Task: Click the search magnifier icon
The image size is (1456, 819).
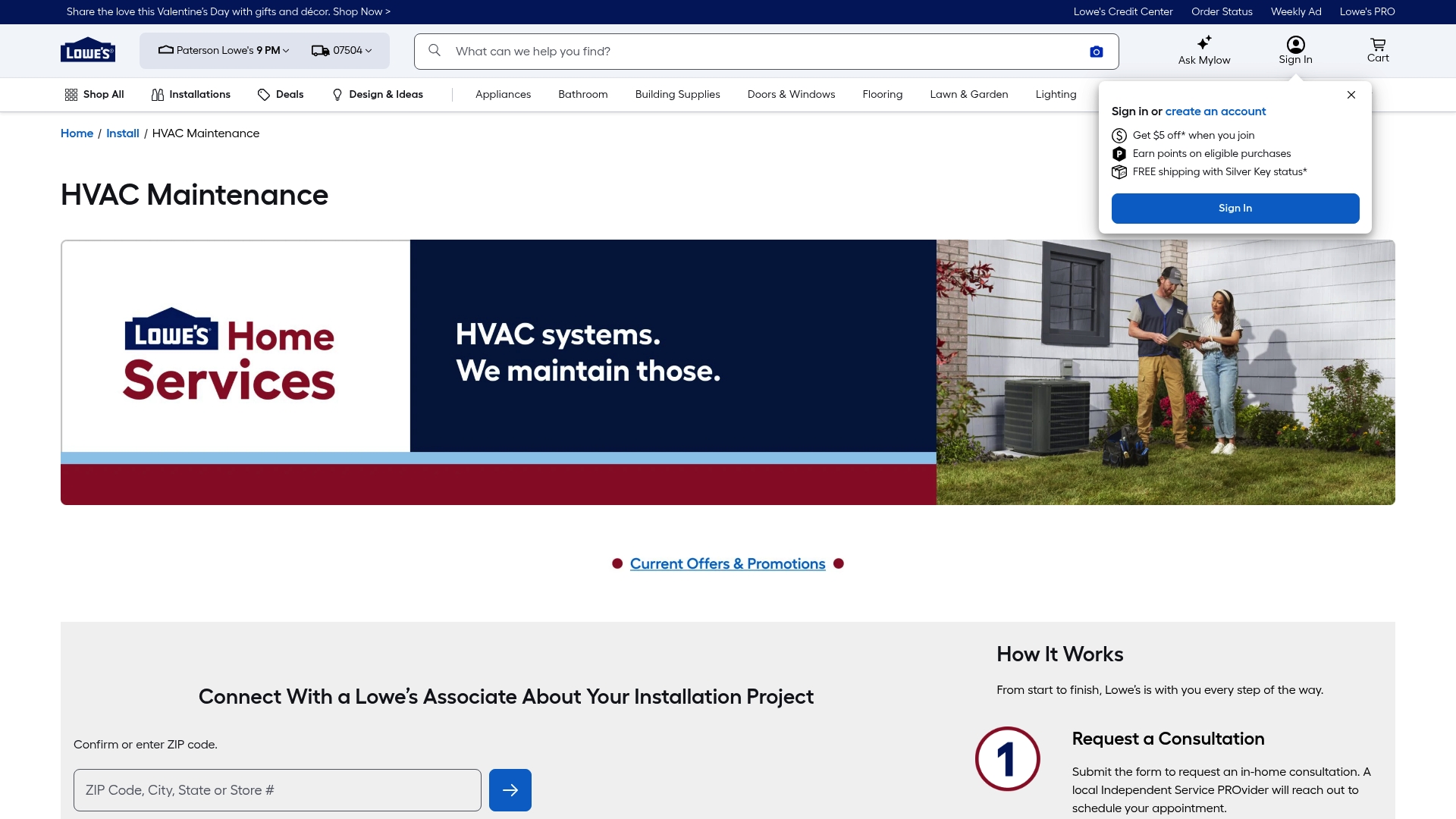Action: tap(435, 51)
